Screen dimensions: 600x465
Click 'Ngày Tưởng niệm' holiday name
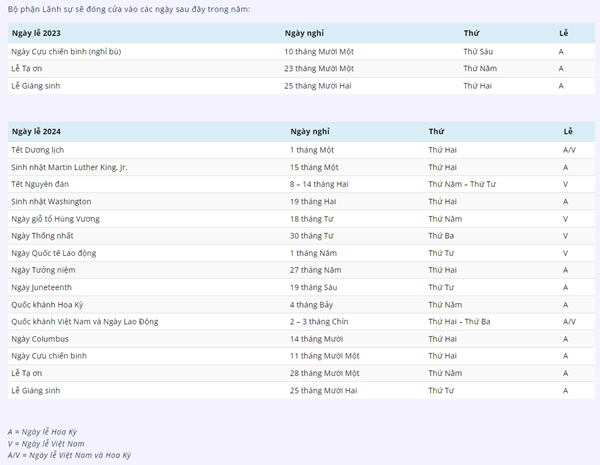pos(43,270)
